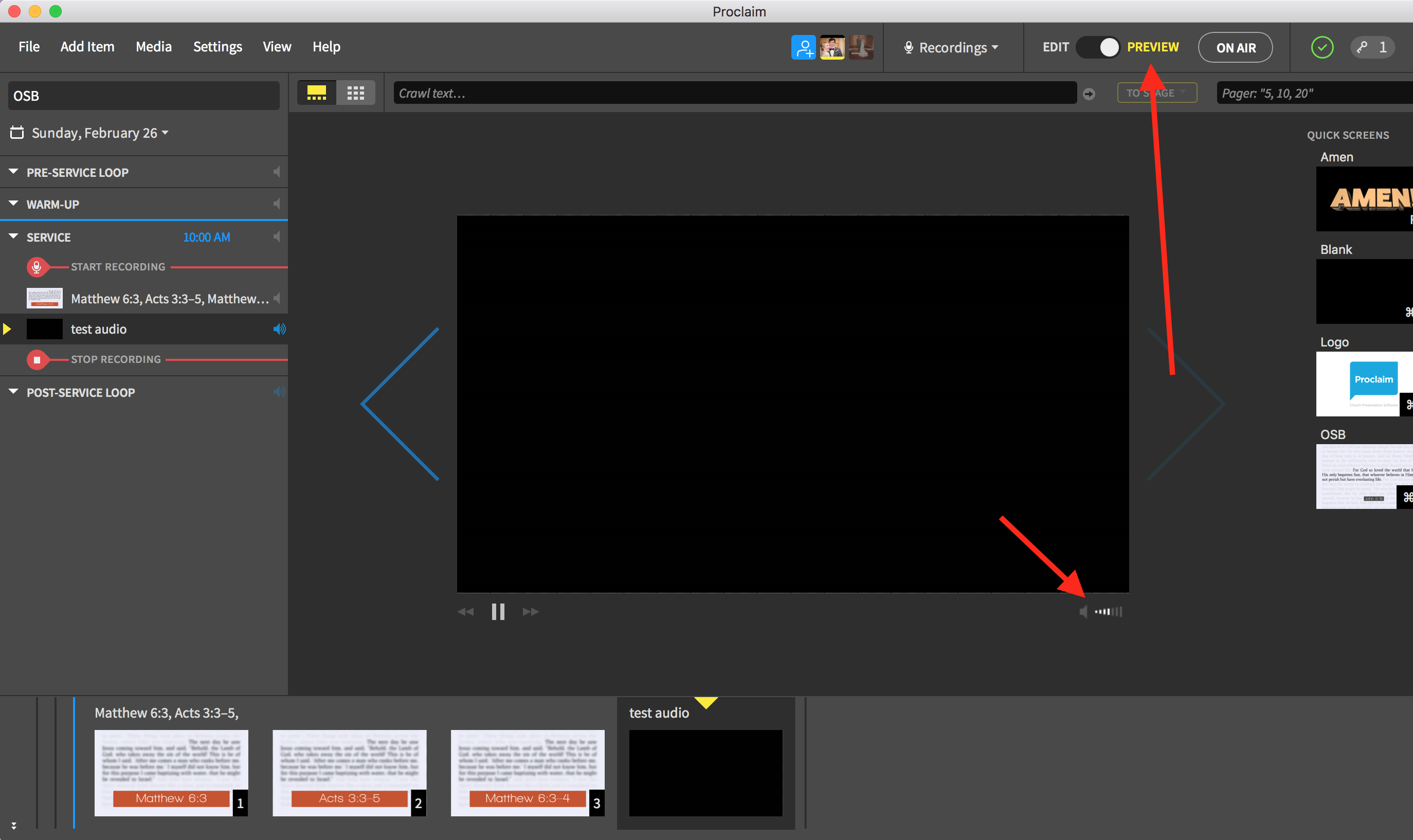Click the send crawl text arrow
The width and height of the screenshot is (1413, 840).
click(1089, 94)
